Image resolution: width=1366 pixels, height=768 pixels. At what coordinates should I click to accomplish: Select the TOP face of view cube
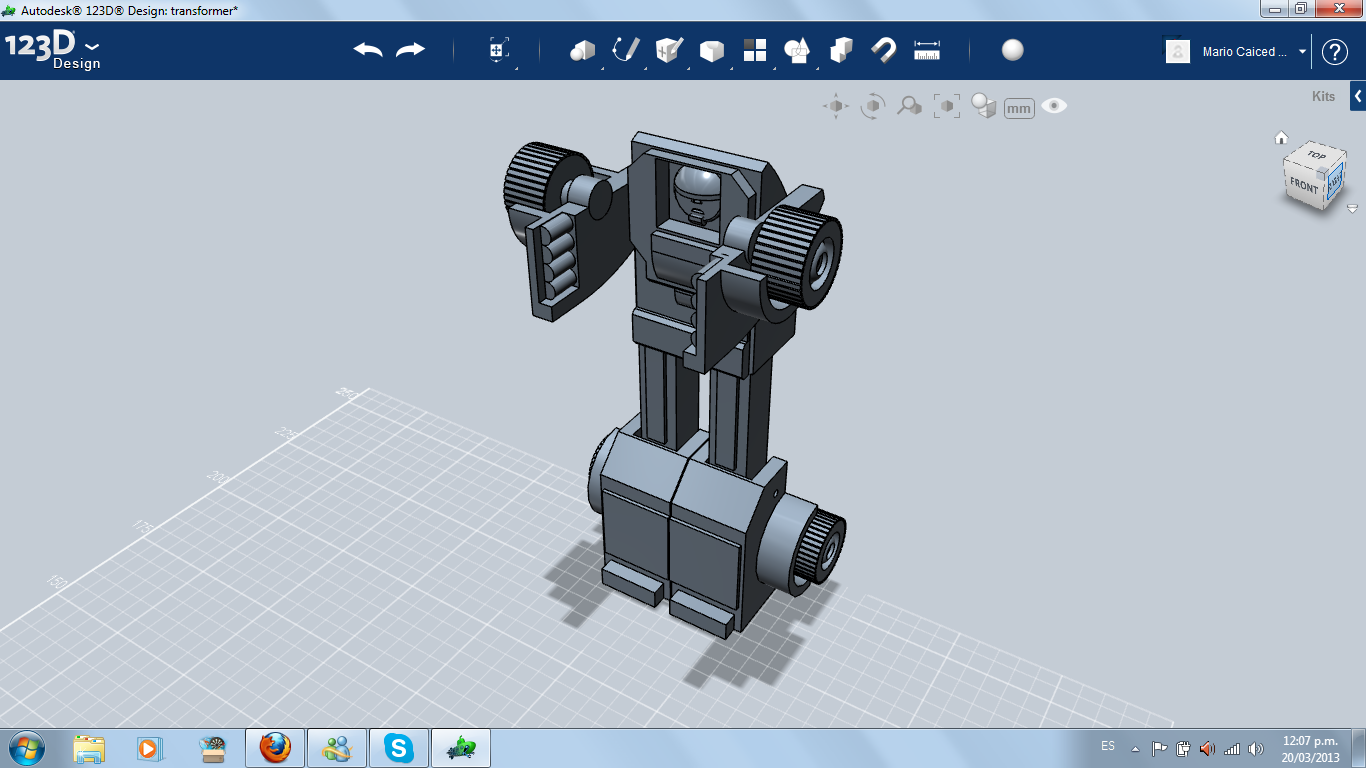[1315, 156]
